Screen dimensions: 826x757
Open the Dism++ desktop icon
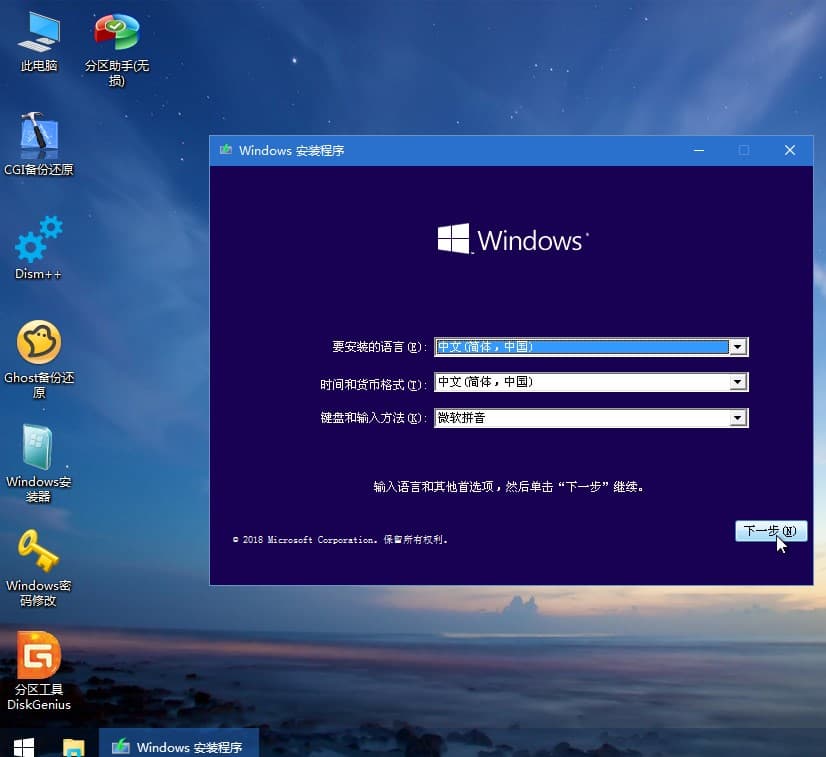[x=38, y=248]
